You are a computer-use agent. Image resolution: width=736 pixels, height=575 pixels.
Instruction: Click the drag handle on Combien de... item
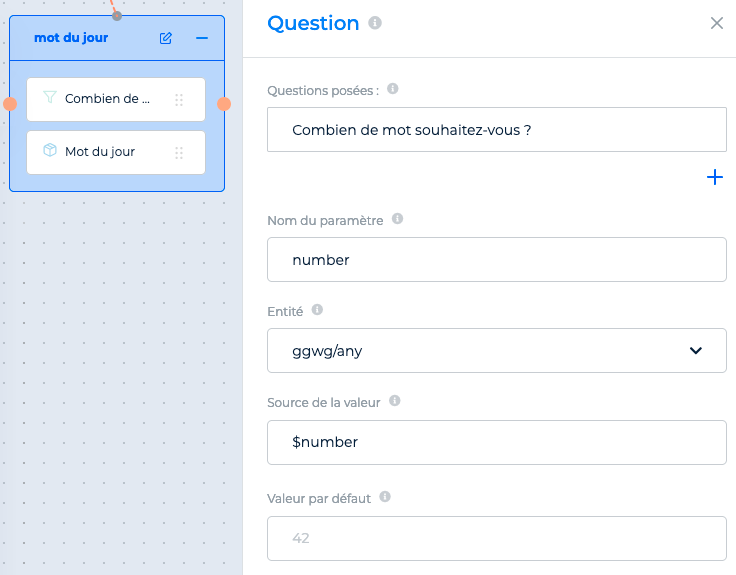point(179,100)
